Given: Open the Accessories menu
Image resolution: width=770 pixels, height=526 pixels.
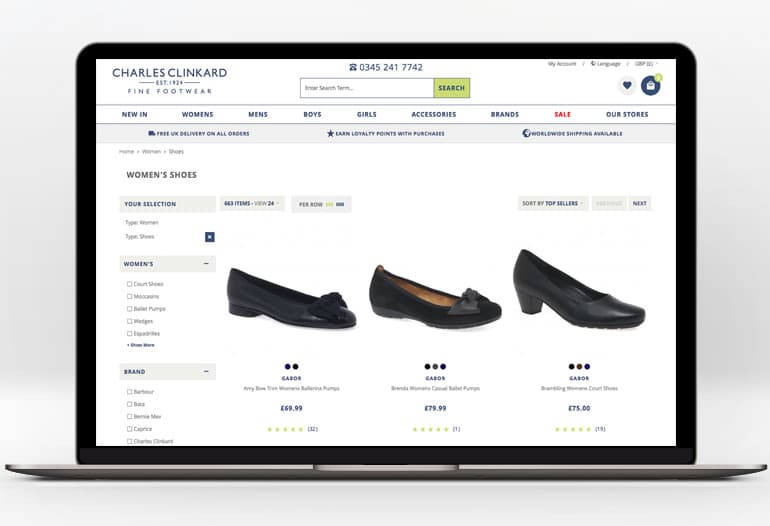Looking at the screenshot, I should coord(434,114).
